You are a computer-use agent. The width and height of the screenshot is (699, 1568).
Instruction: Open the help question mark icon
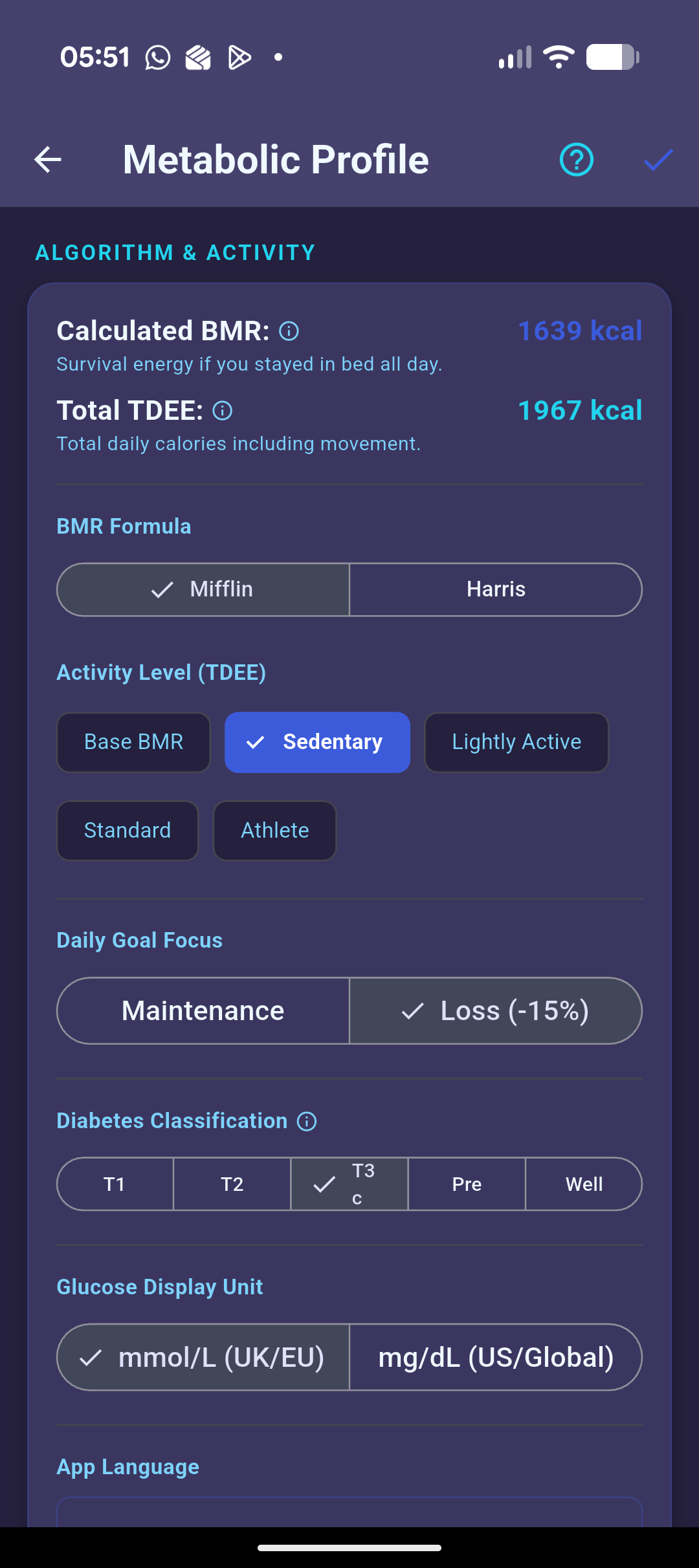576,160
